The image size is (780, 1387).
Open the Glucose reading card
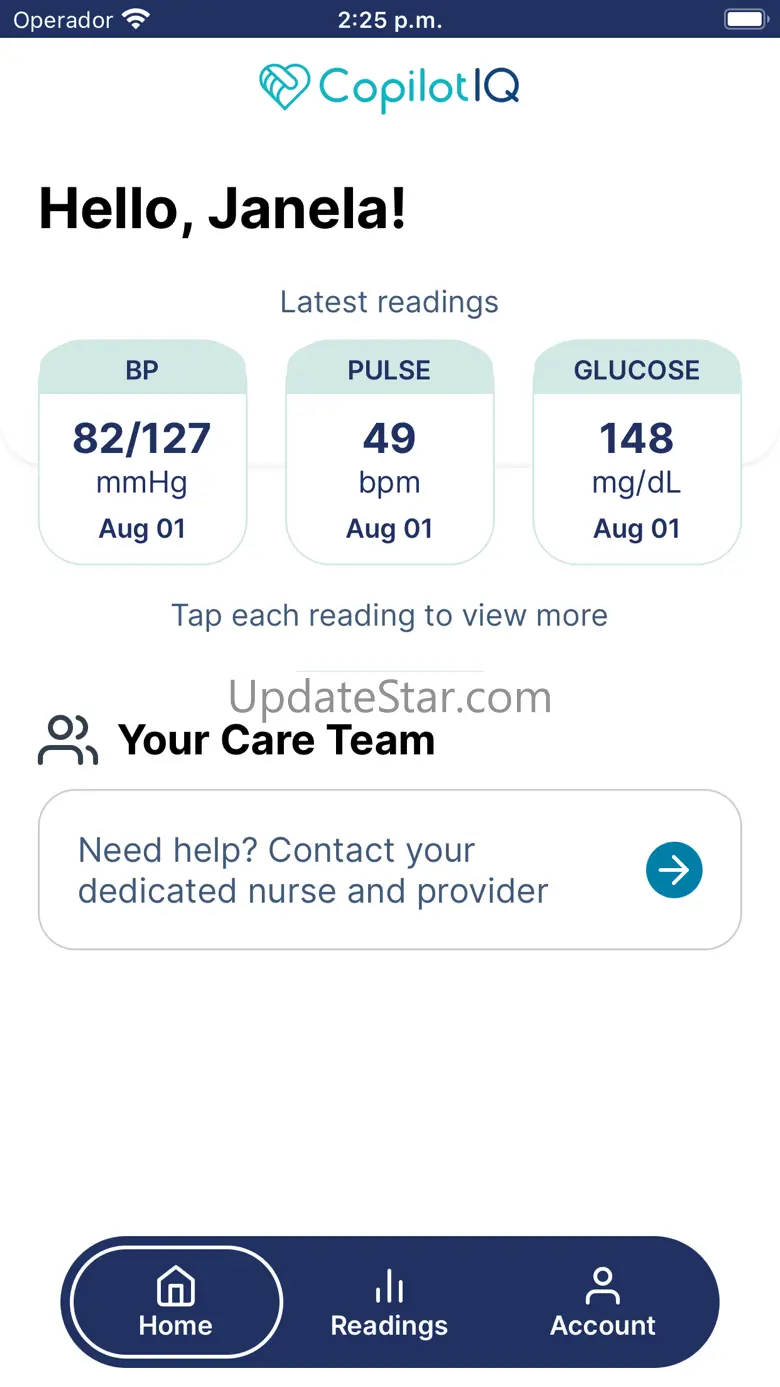pos(637,452)
